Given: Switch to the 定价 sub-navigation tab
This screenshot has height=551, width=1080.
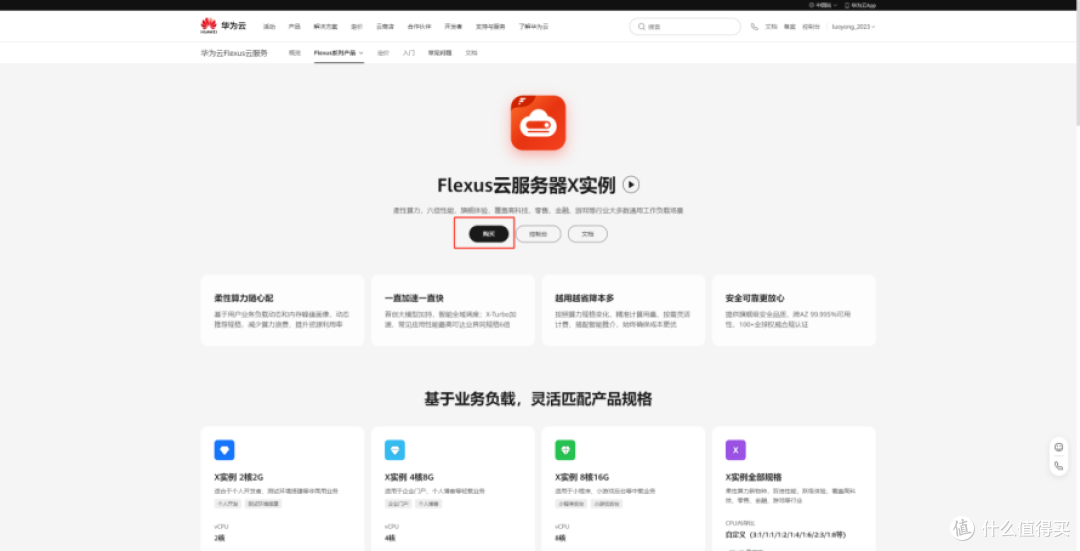Looking at the screenshot, I should pos(383,53).
